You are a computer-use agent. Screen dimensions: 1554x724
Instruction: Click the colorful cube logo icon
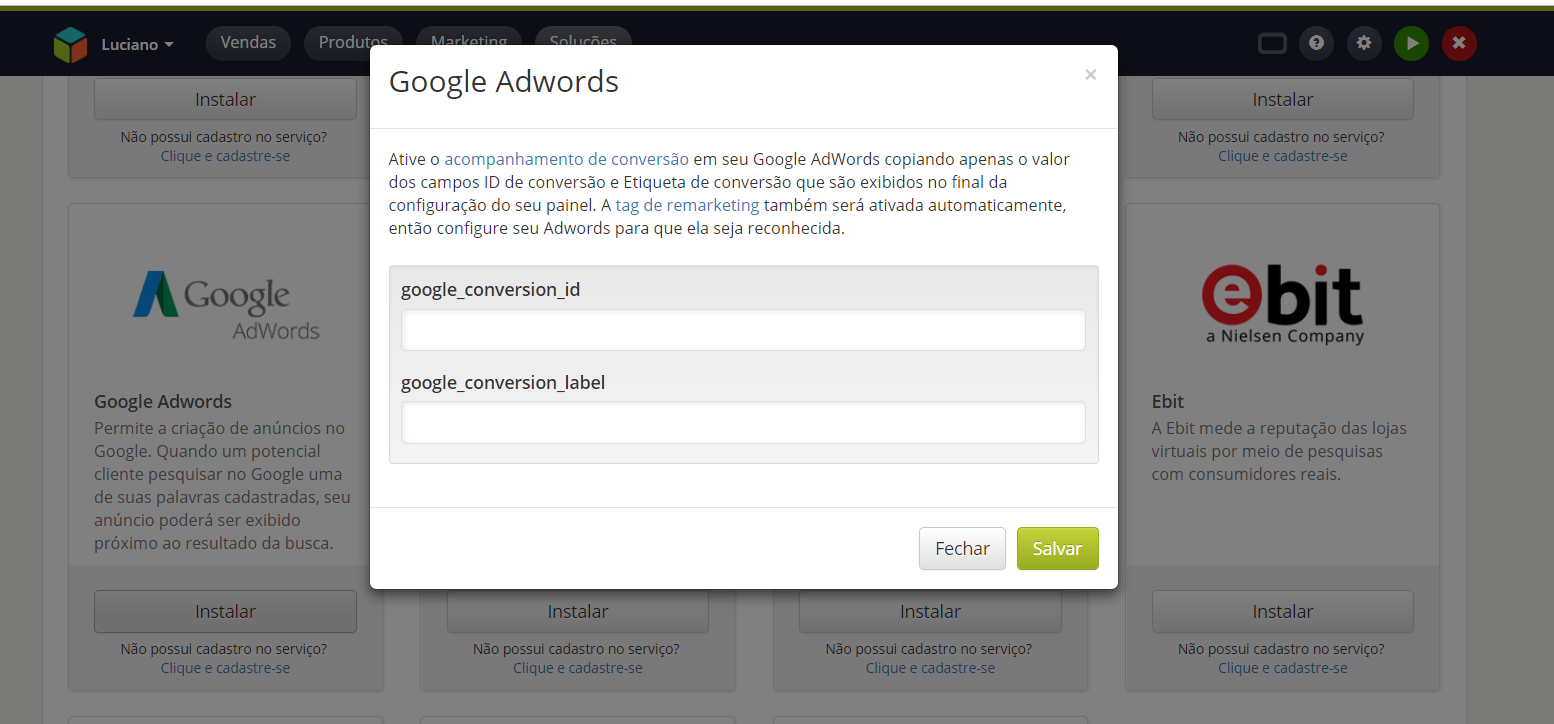[x=71, y=45]
